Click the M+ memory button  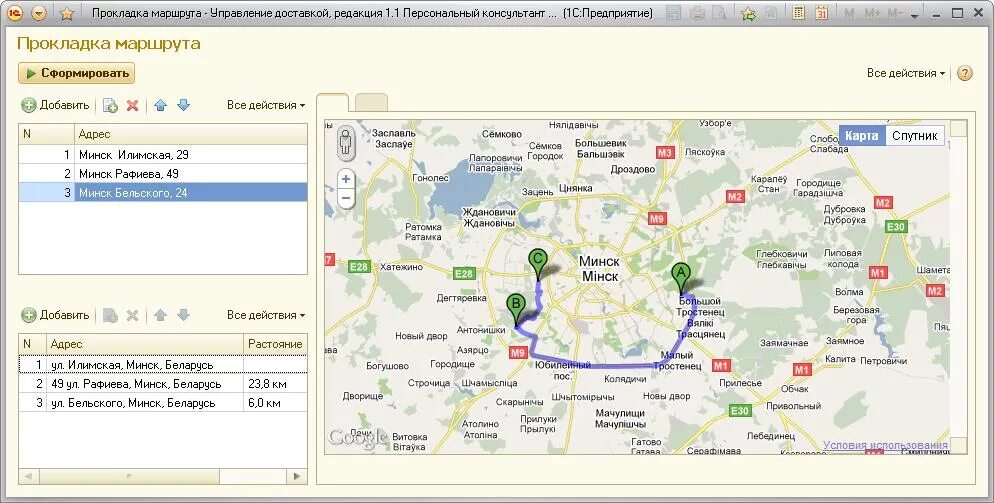pos(872,13)
